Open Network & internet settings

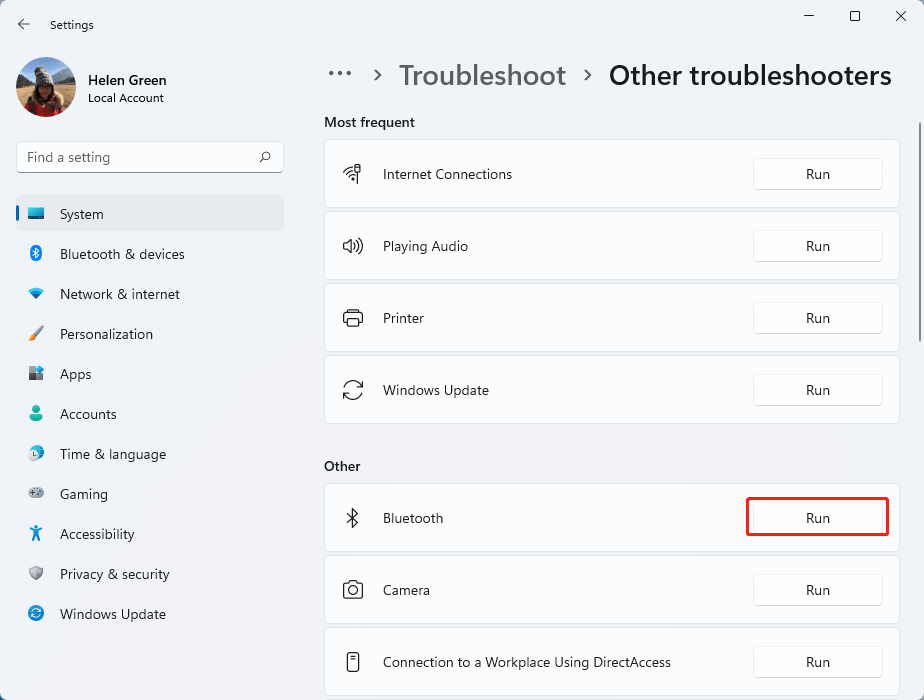point(150,293)
